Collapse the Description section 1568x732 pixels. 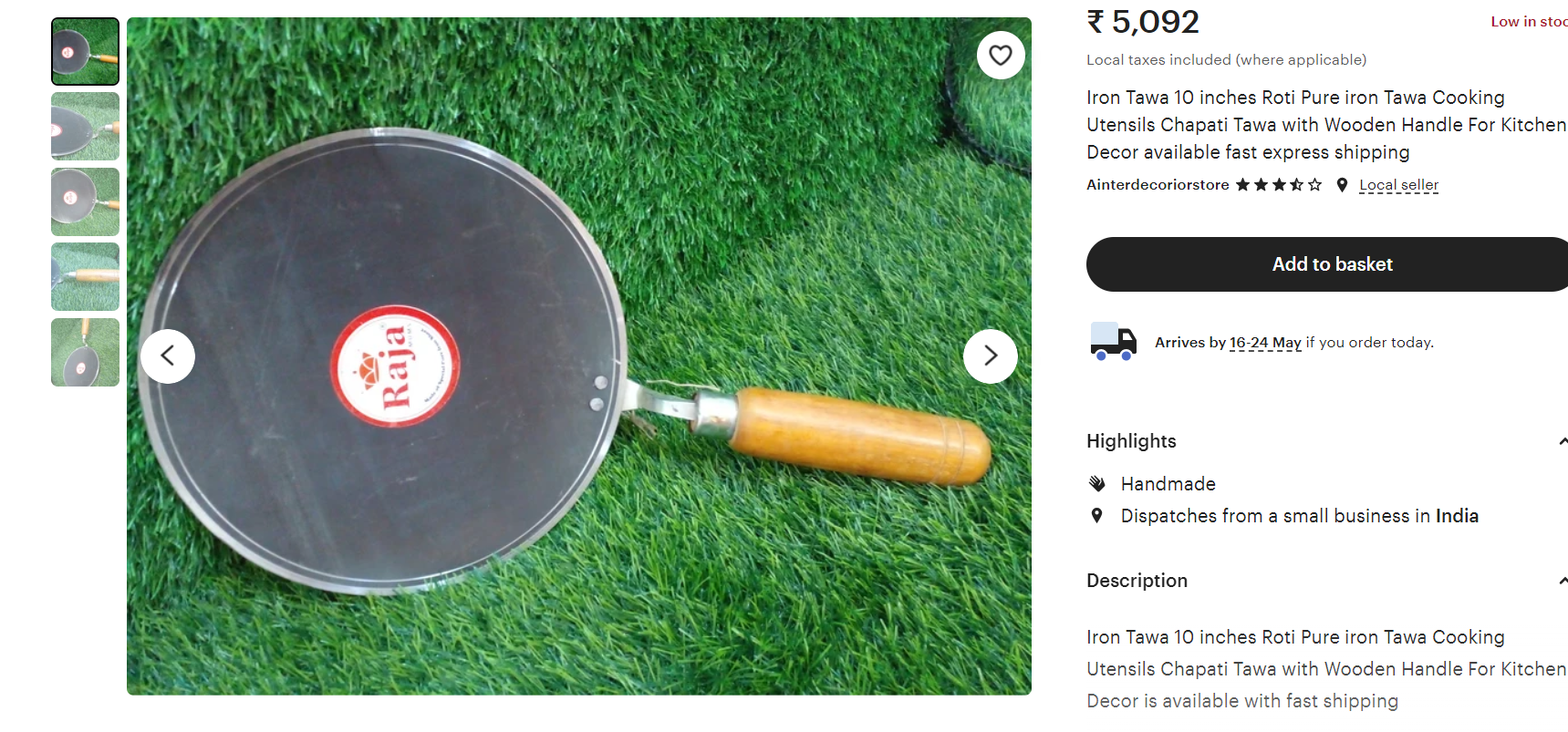pos(1562,581)
